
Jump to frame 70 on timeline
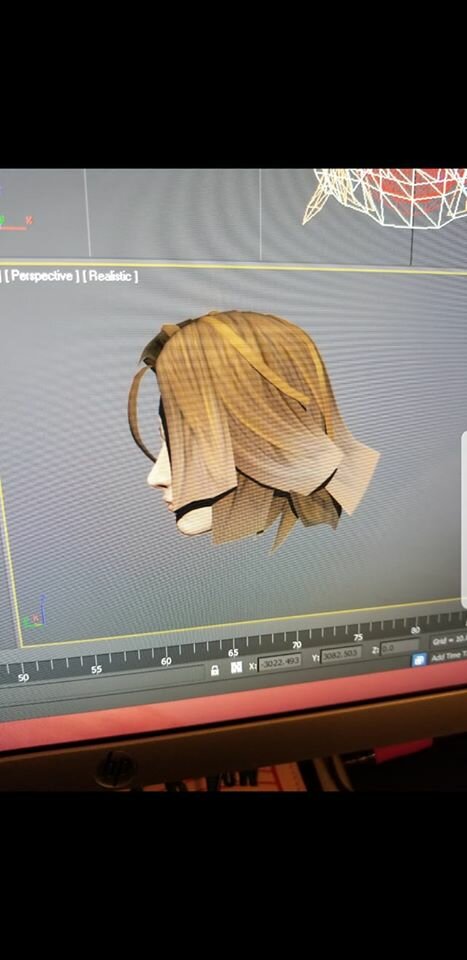(297, 645)
